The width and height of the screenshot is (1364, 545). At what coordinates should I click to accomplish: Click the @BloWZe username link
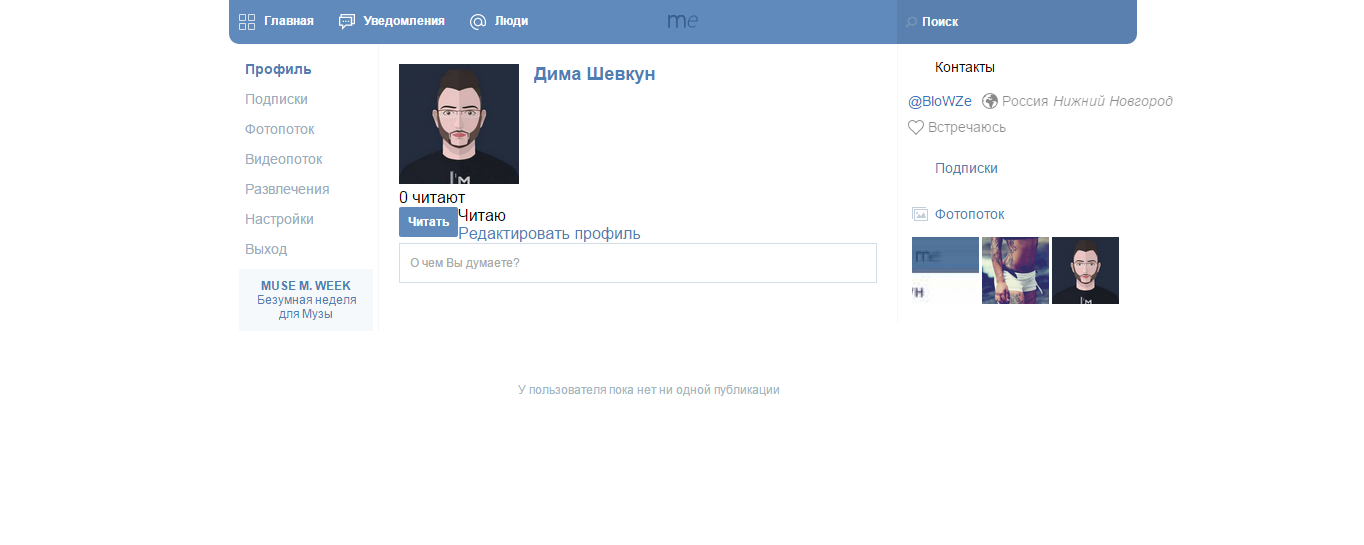click(940, 101)
